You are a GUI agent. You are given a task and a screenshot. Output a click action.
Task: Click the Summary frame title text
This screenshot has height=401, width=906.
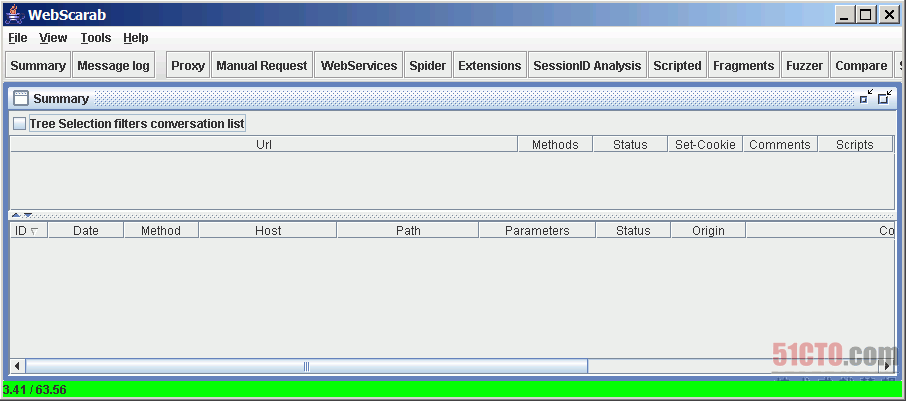(61, 99)
